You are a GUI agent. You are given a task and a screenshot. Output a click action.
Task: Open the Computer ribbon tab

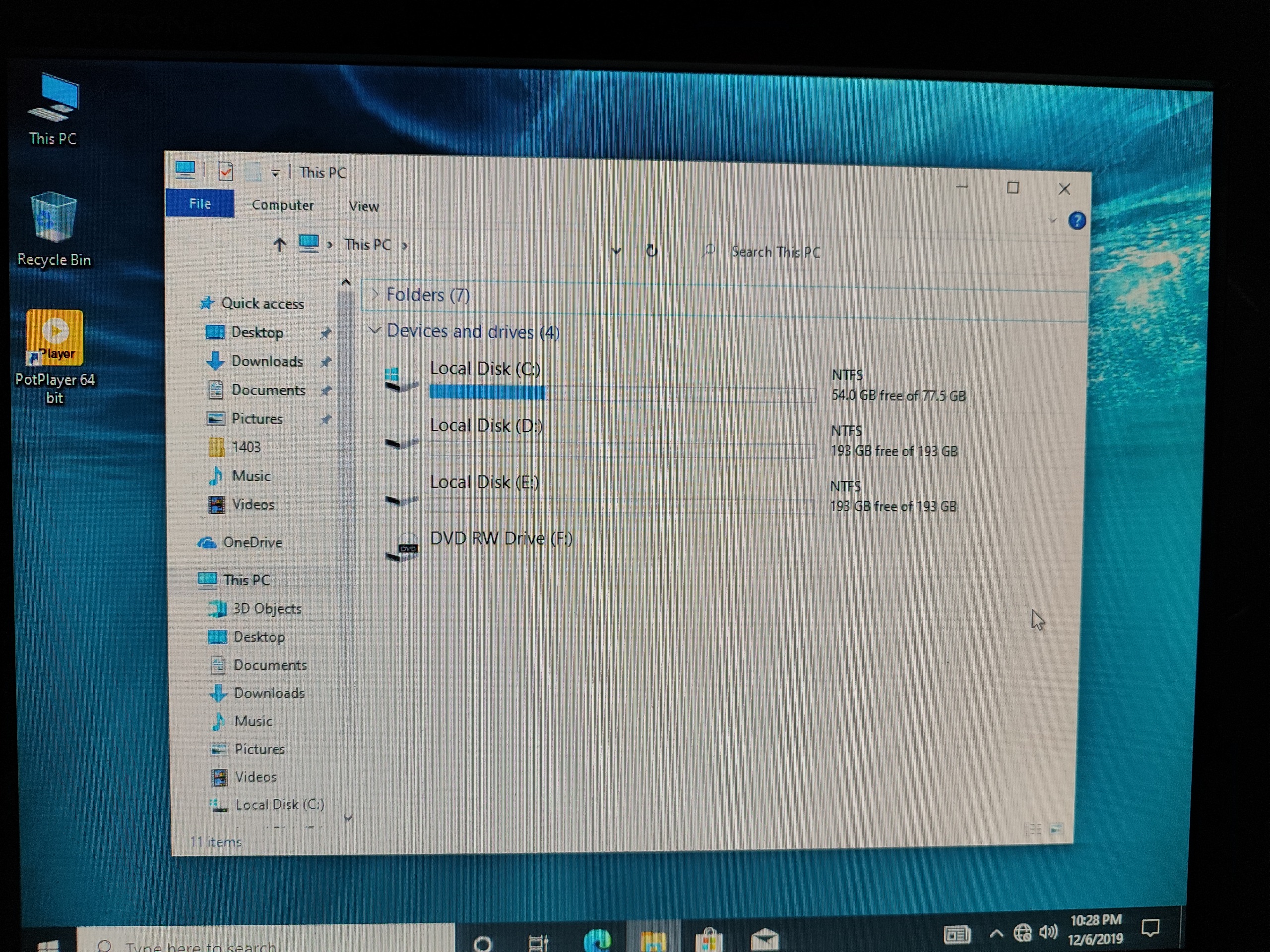click(x=282, y=205)
